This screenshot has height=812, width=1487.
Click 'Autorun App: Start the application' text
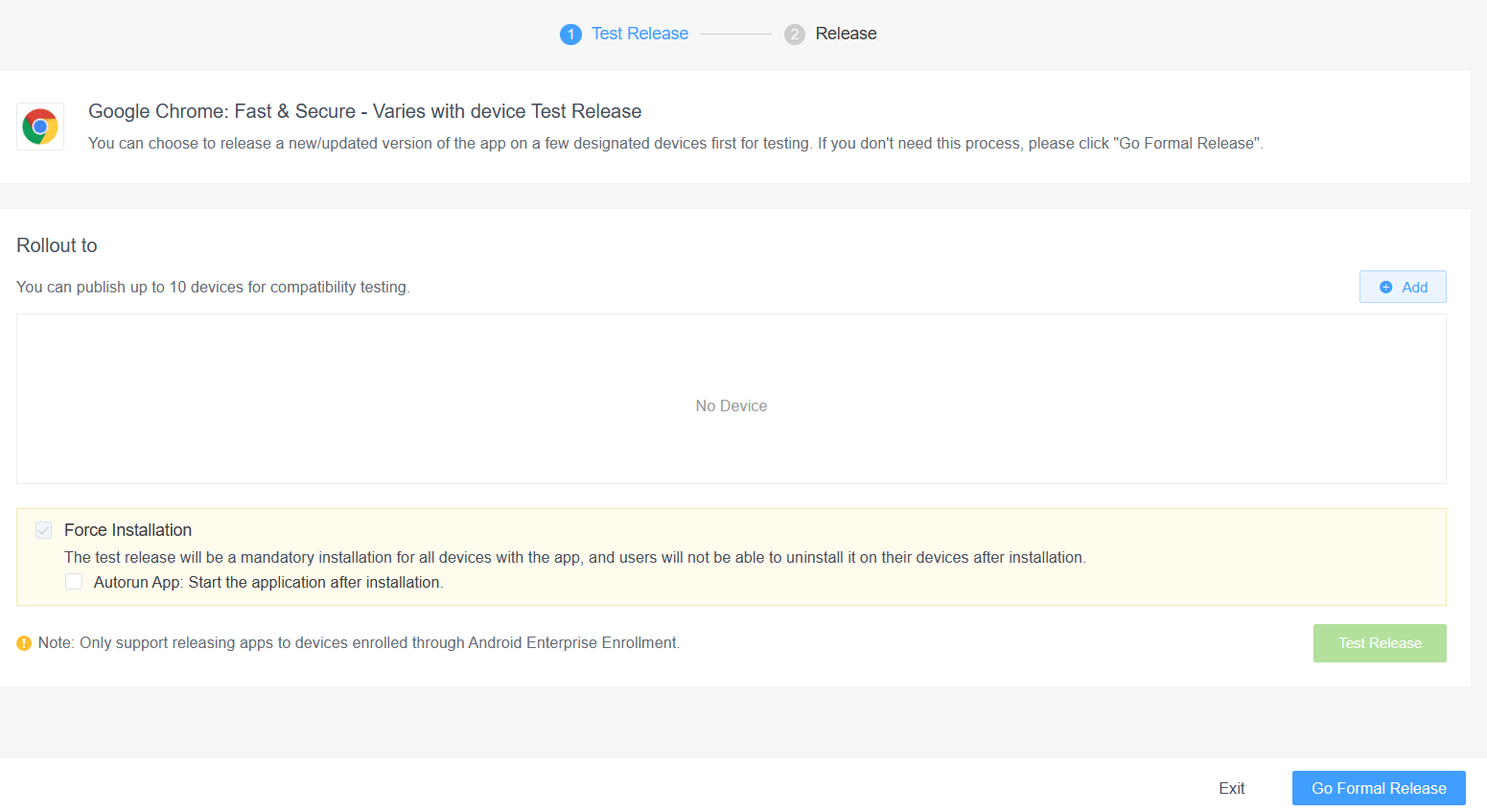268,582
